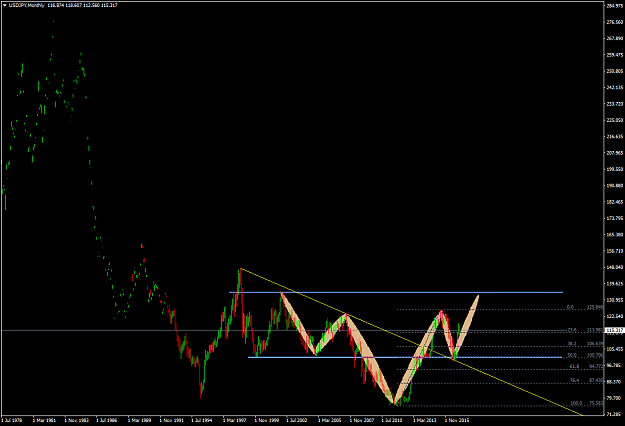Click the 1 Nov 2007 date label
625x426 pixels.
click(x=362, y=420)
